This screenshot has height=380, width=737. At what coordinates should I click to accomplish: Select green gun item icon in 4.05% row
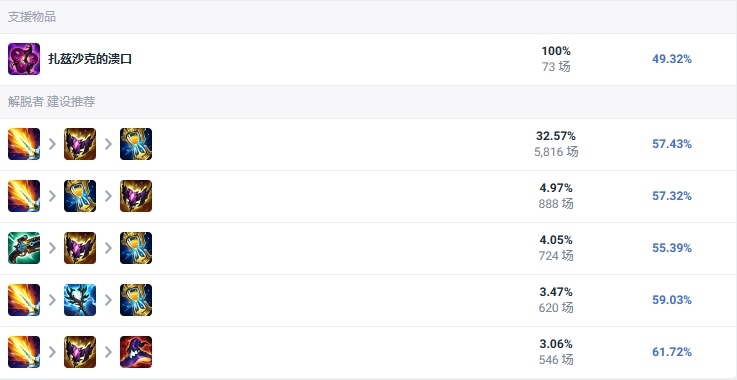point(24,248)
